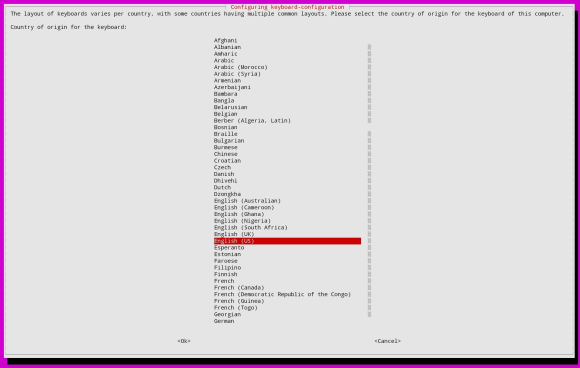The height and width of the screenshot is (368, 580).
Task: Select English (Ghana) layout
Action: (239, 214)
